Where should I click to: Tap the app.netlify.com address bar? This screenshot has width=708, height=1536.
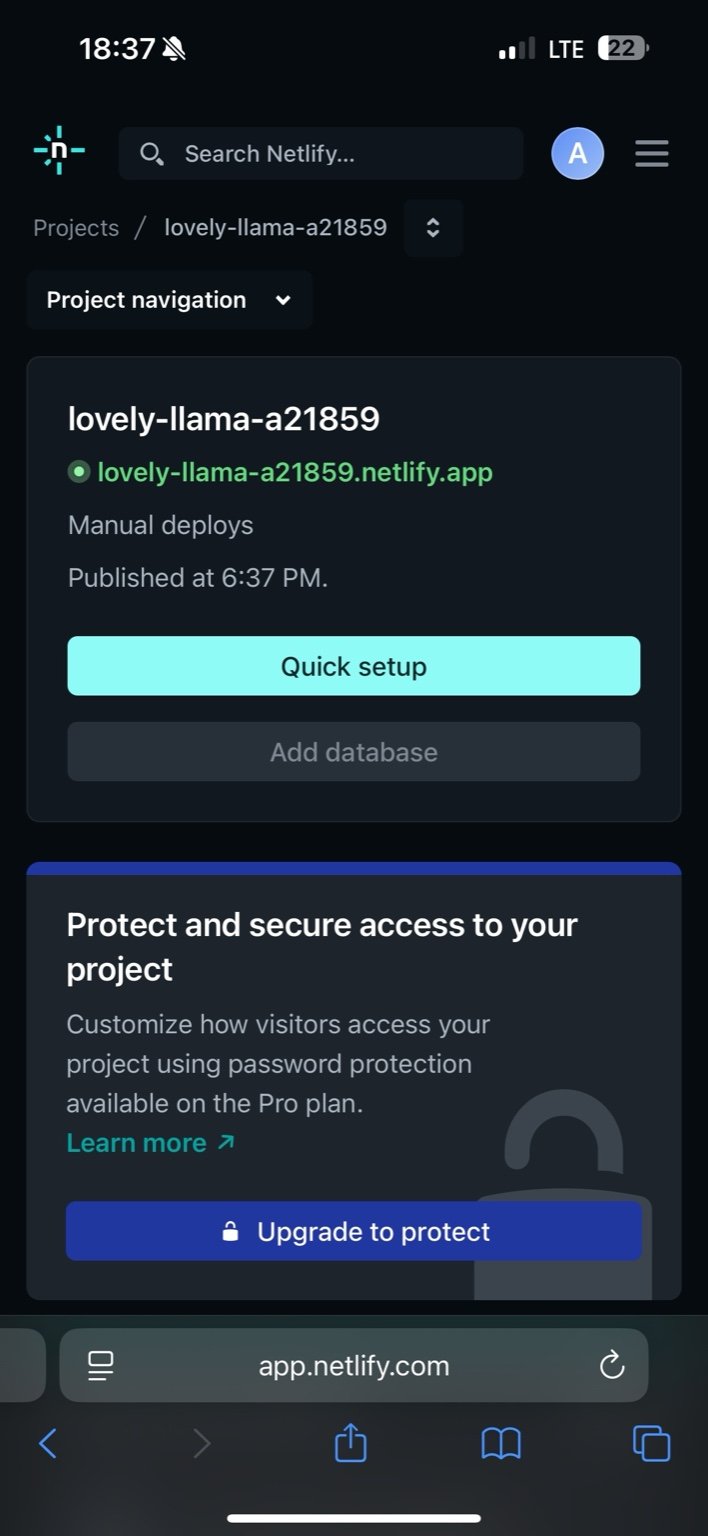(x=354, y=1365)
